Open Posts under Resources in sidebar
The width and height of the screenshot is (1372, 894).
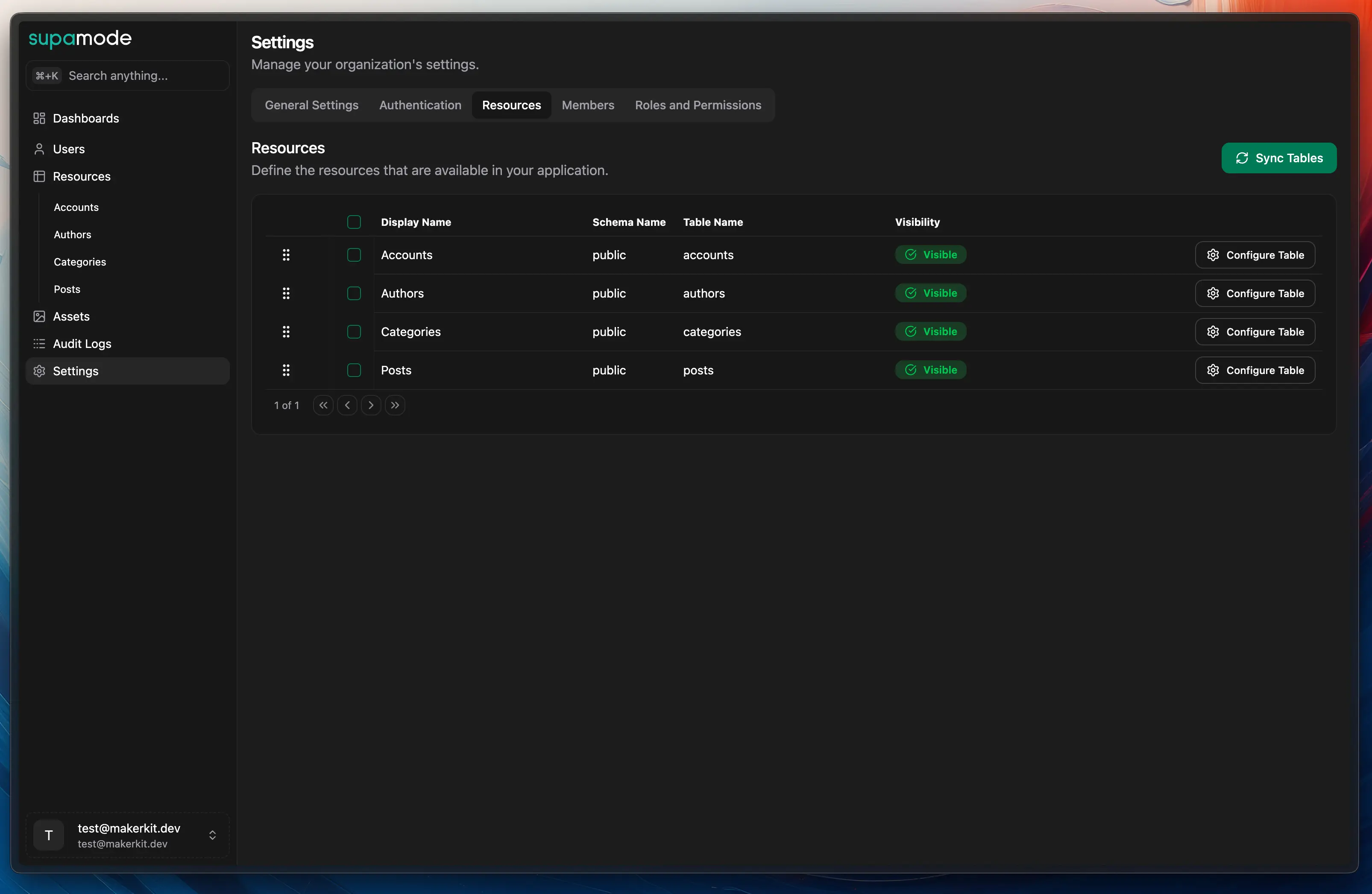click(x=67, y=289)
